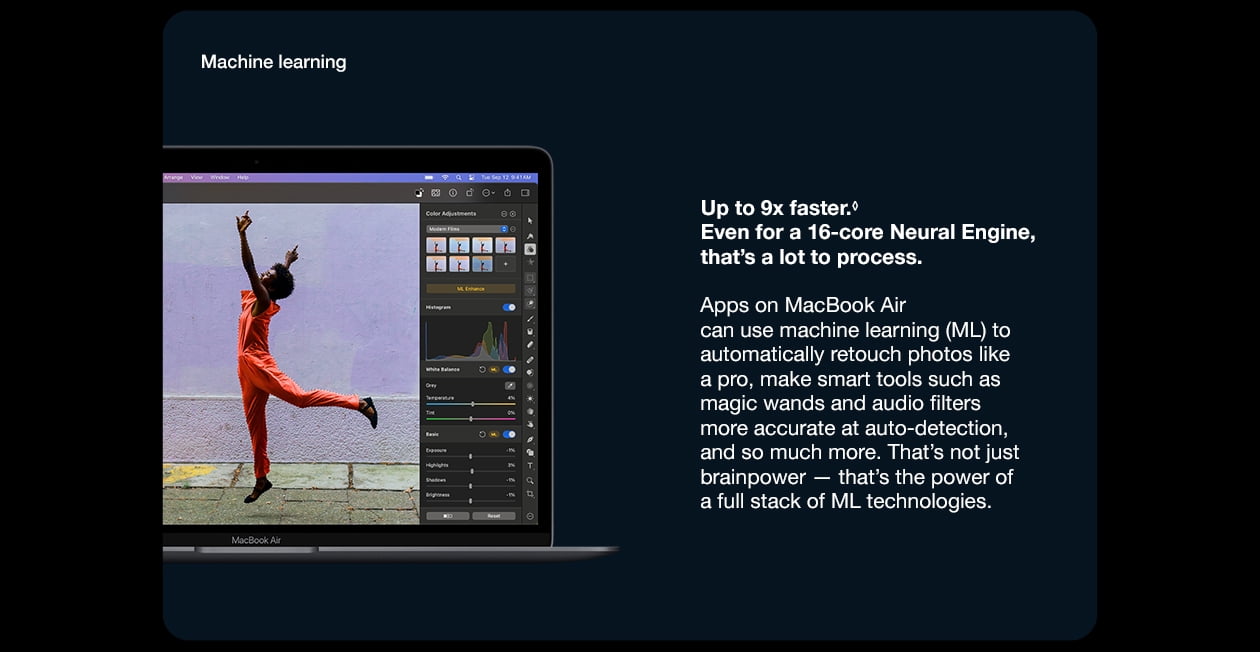
Task: Click the ML Enhance button
Action: [x=471, y=289]
